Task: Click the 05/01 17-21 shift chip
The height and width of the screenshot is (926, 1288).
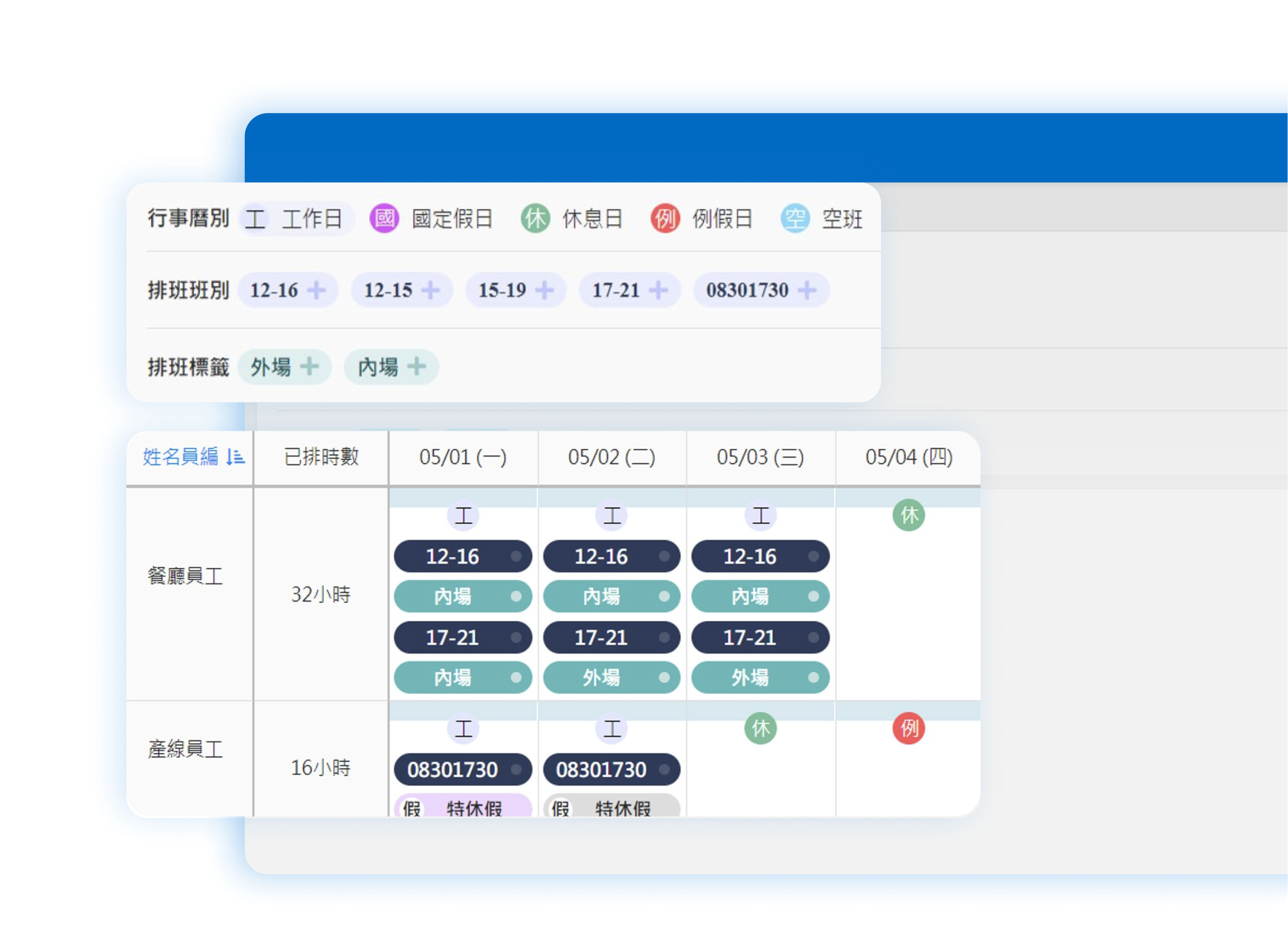Action: coord(463,638)
